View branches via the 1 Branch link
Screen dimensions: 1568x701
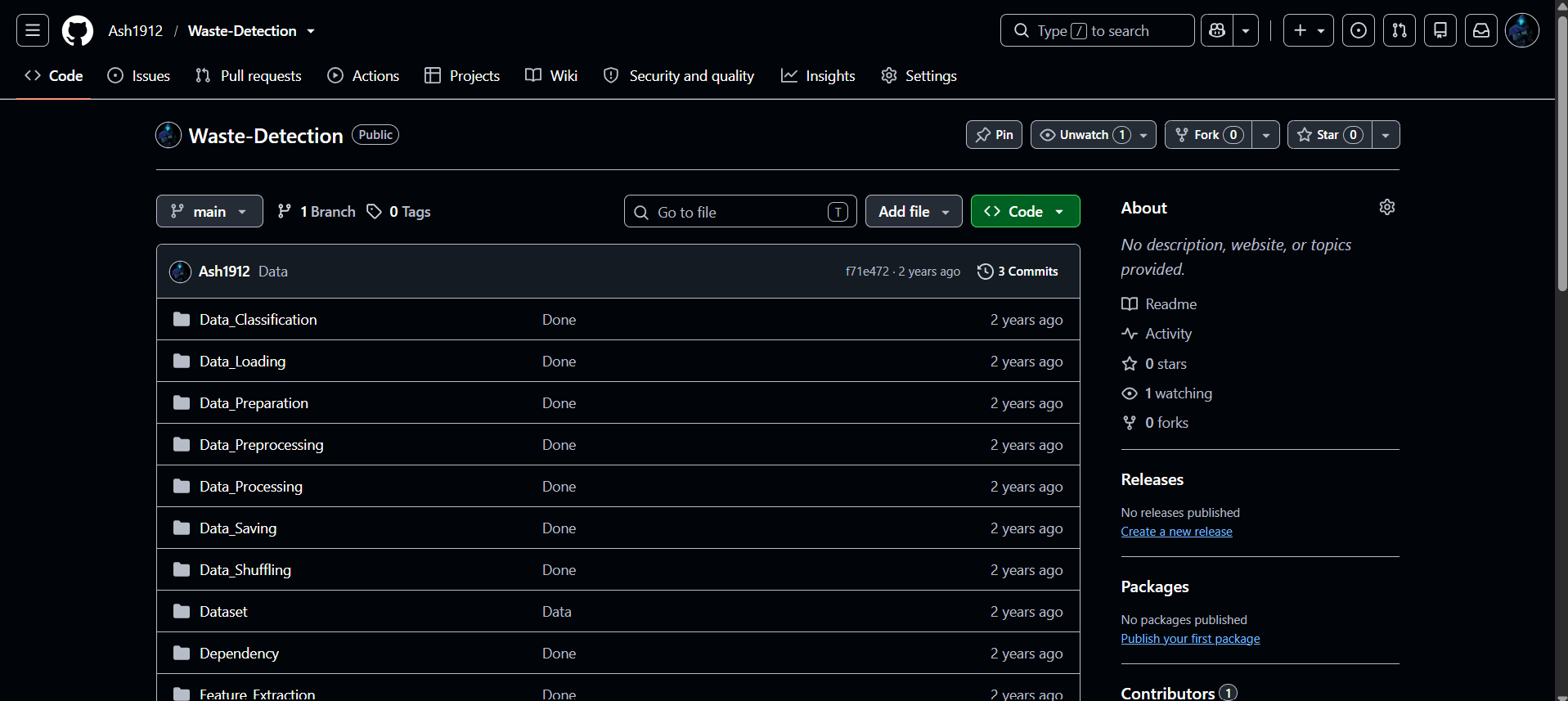(x=317, y=212)
